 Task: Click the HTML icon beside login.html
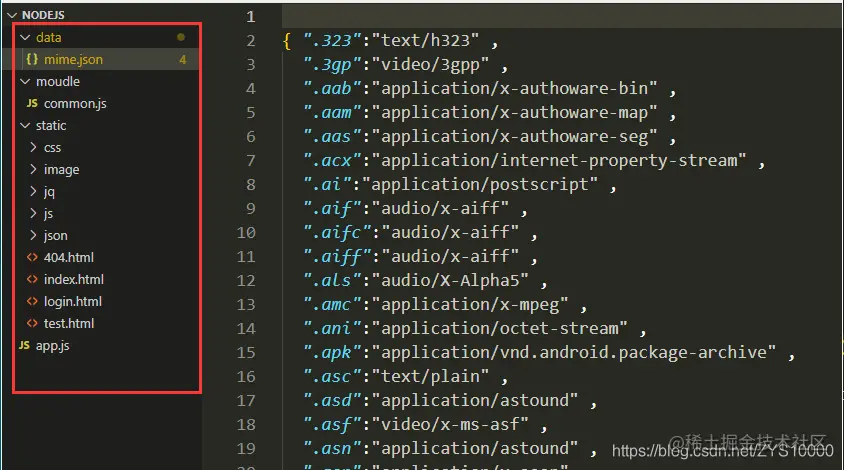(32, 301)
